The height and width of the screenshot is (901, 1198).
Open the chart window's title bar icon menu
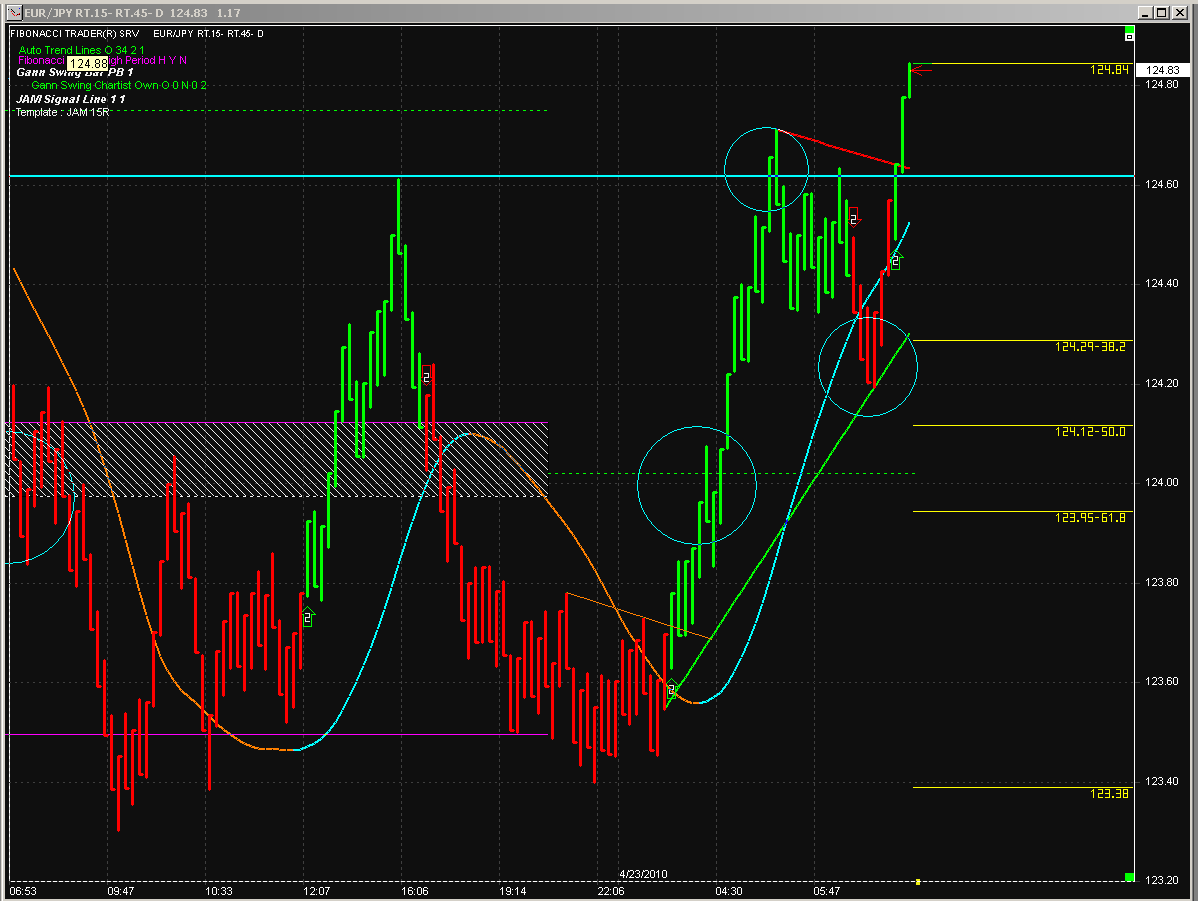tap(15, 13)
